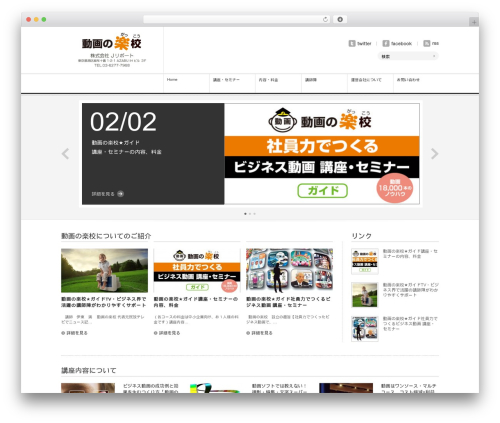This screenshot has height=423, width=500.
Task: Open the rss feed icon
Action: click(427, 43)
